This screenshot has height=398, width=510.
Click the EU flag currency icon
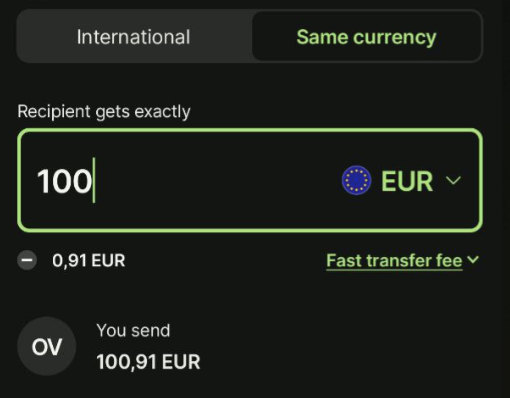click(x=356, y=180)
